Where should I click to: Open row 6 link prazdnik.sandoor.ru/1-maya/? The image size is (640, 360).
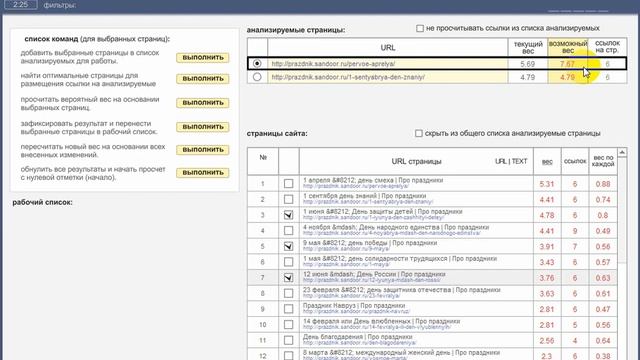pyautogui.click(x=346, y=265)
